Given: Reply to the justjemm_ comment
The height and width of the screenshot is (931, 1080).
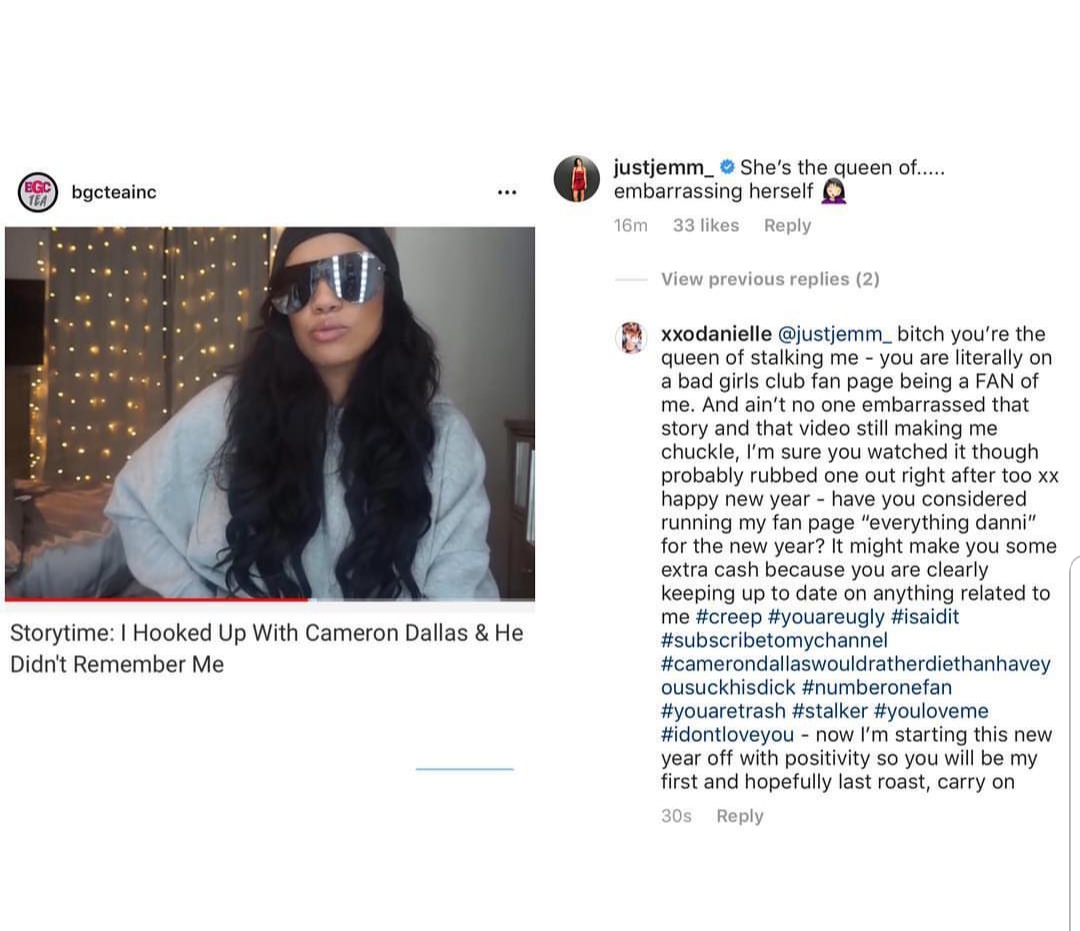Looking at the screenshot, I should coord(787,225).
